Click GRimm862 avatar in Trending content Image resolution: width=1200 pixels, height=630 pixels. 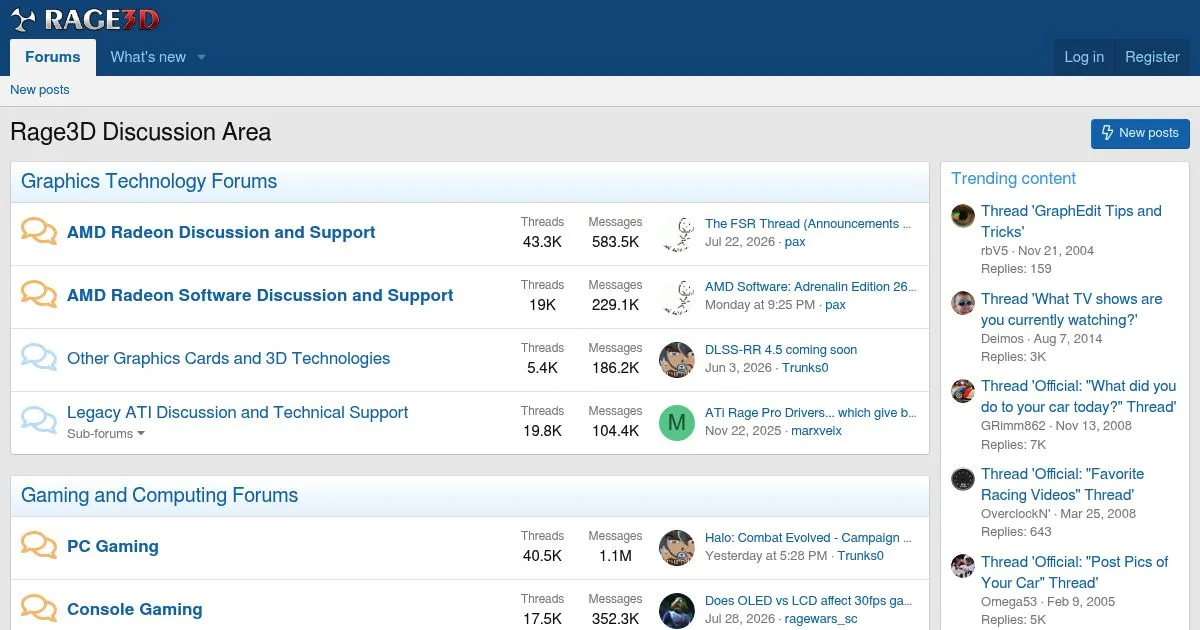point(963,391)
